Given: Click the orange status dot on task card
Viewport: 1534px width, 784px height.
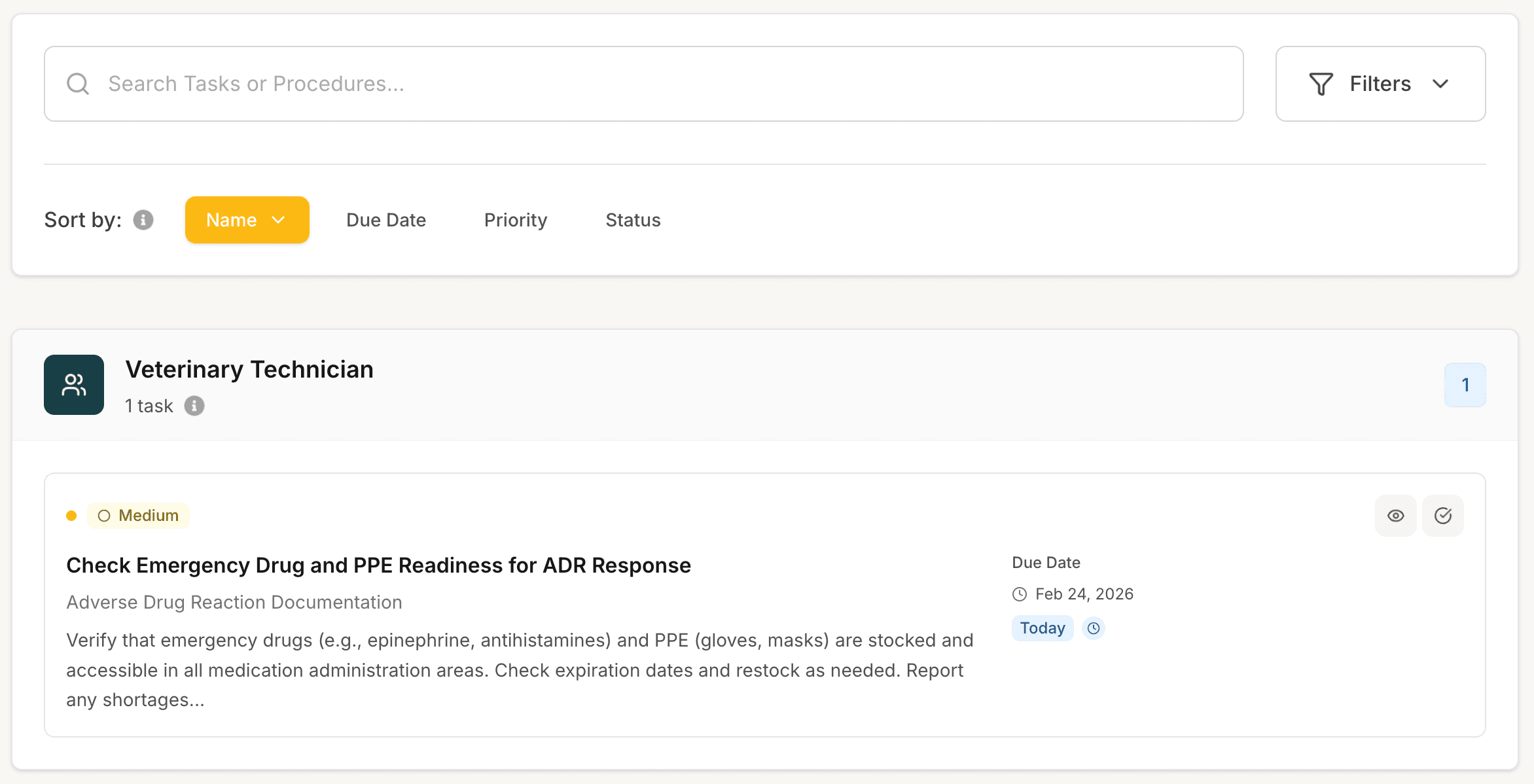Looking at the screenshot, I should coord(71,516).
